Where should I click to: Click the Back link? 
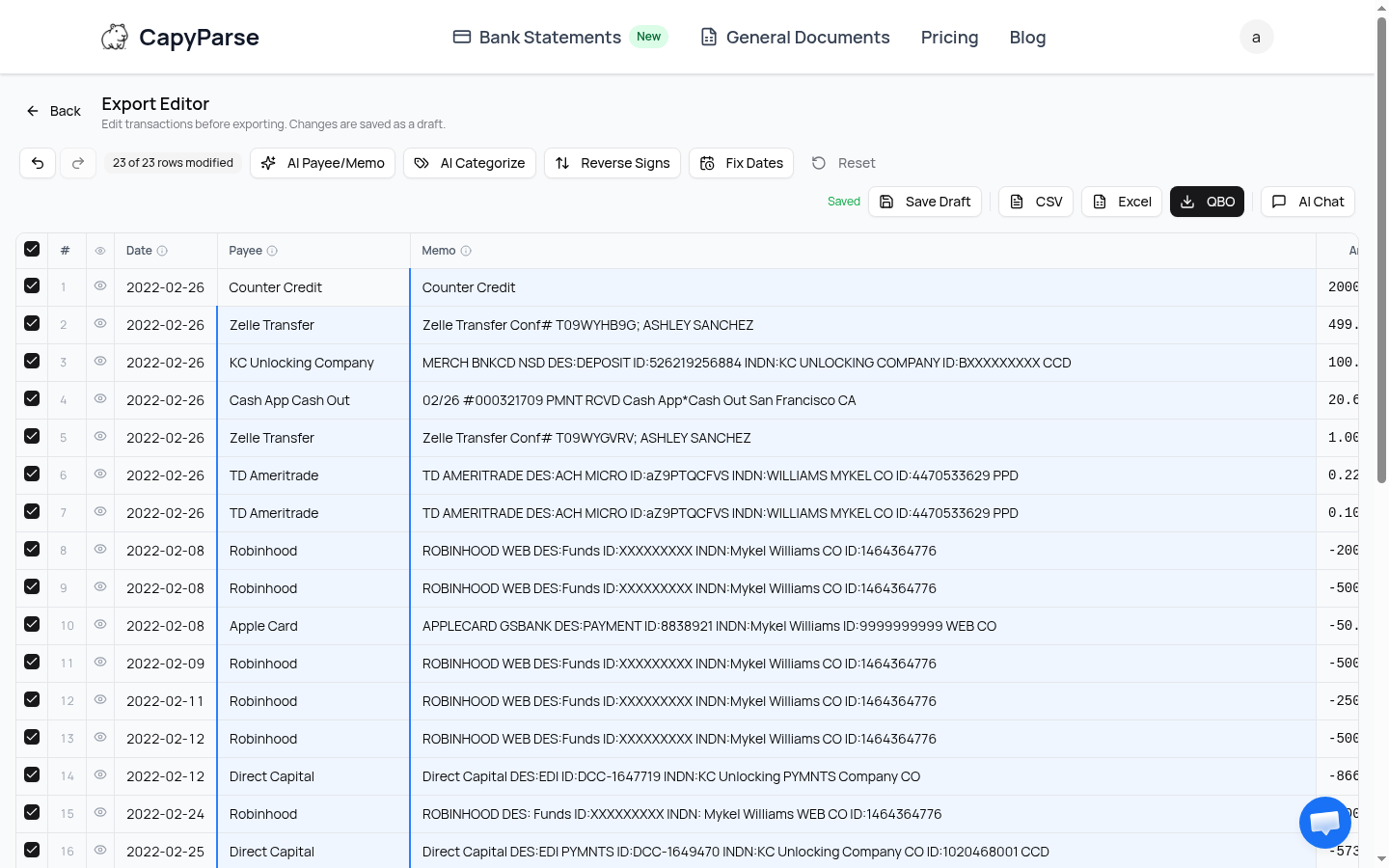pyautogui.click(x=53, y=110)
